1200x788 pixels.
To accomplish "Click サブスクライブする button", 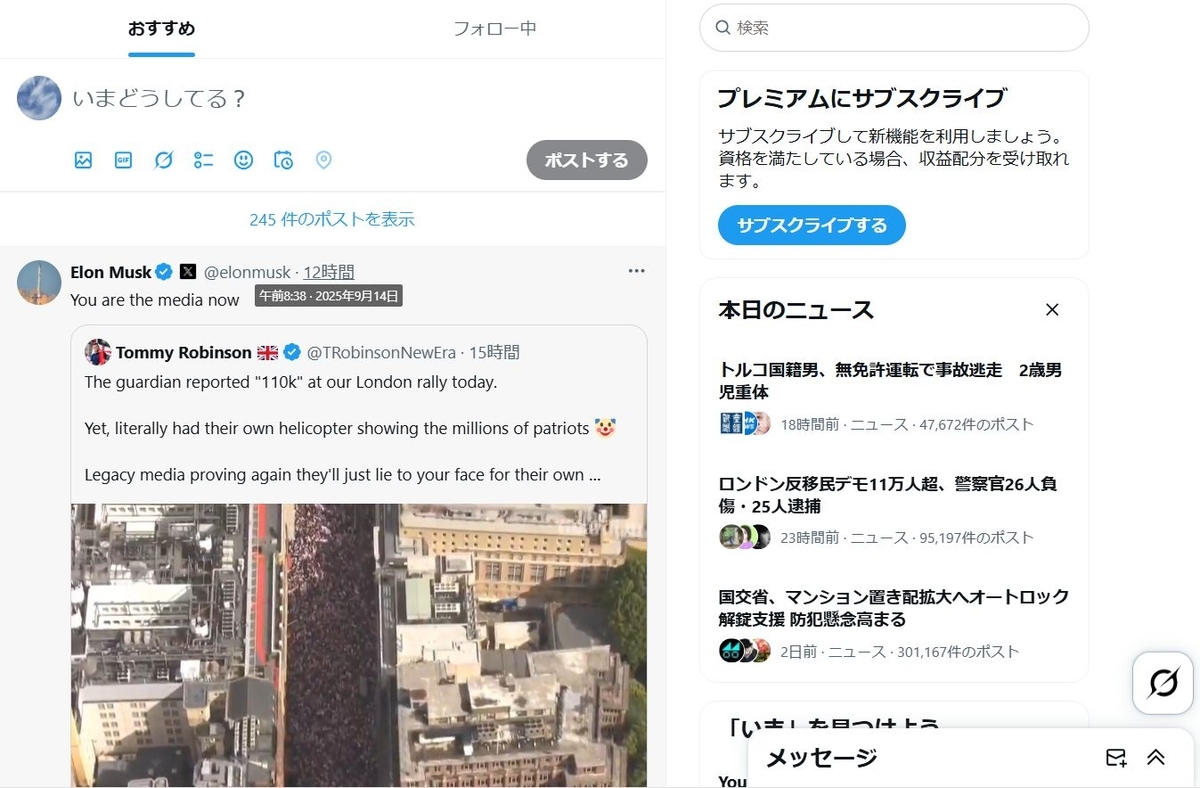I will [812, 225].
